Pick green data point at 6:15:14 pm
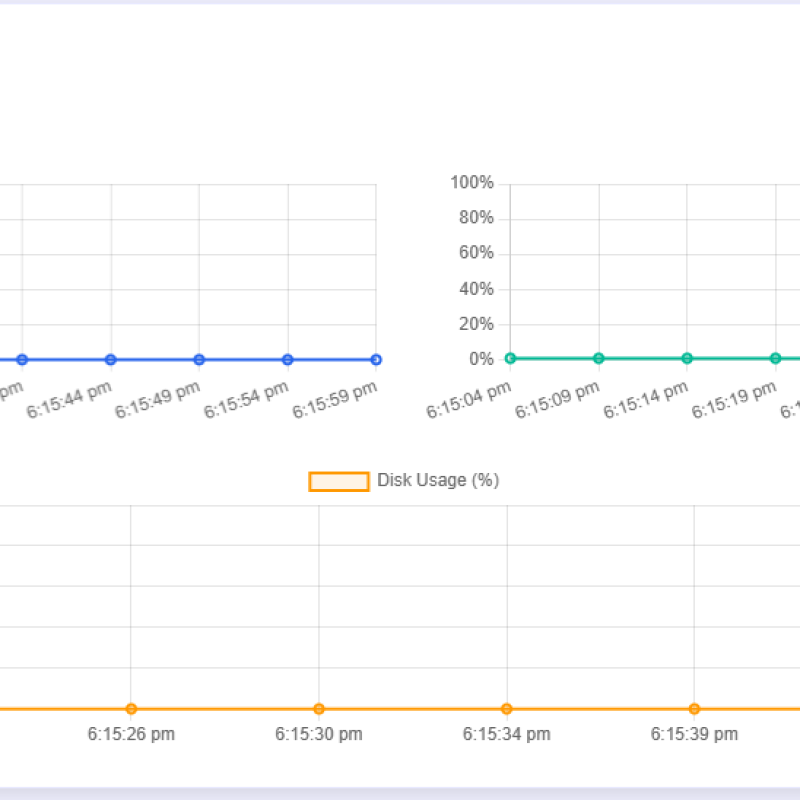Viewport: 800px width, 800px height. (687, 358)
